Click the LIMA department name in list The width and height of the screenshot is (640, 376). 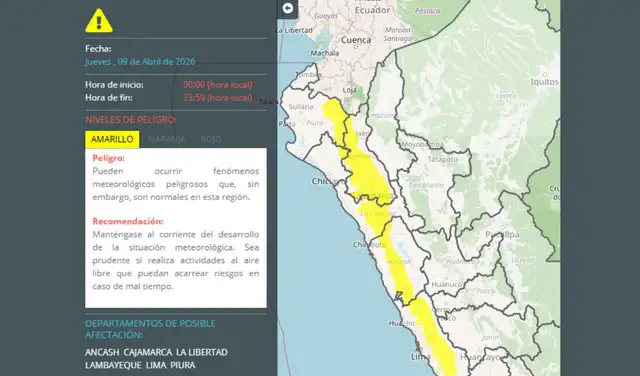click(156, 365)
